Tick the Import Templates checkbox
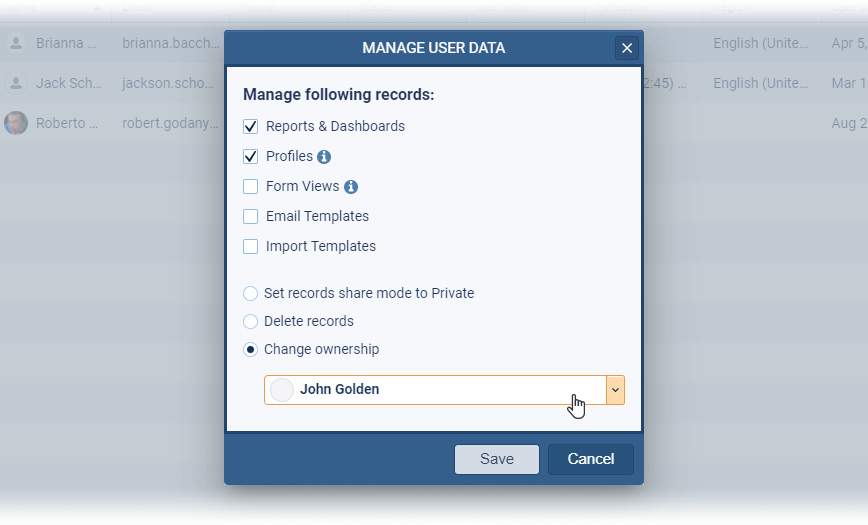The width and height of the screenshot is (868, 525). (x=251, y=247)
